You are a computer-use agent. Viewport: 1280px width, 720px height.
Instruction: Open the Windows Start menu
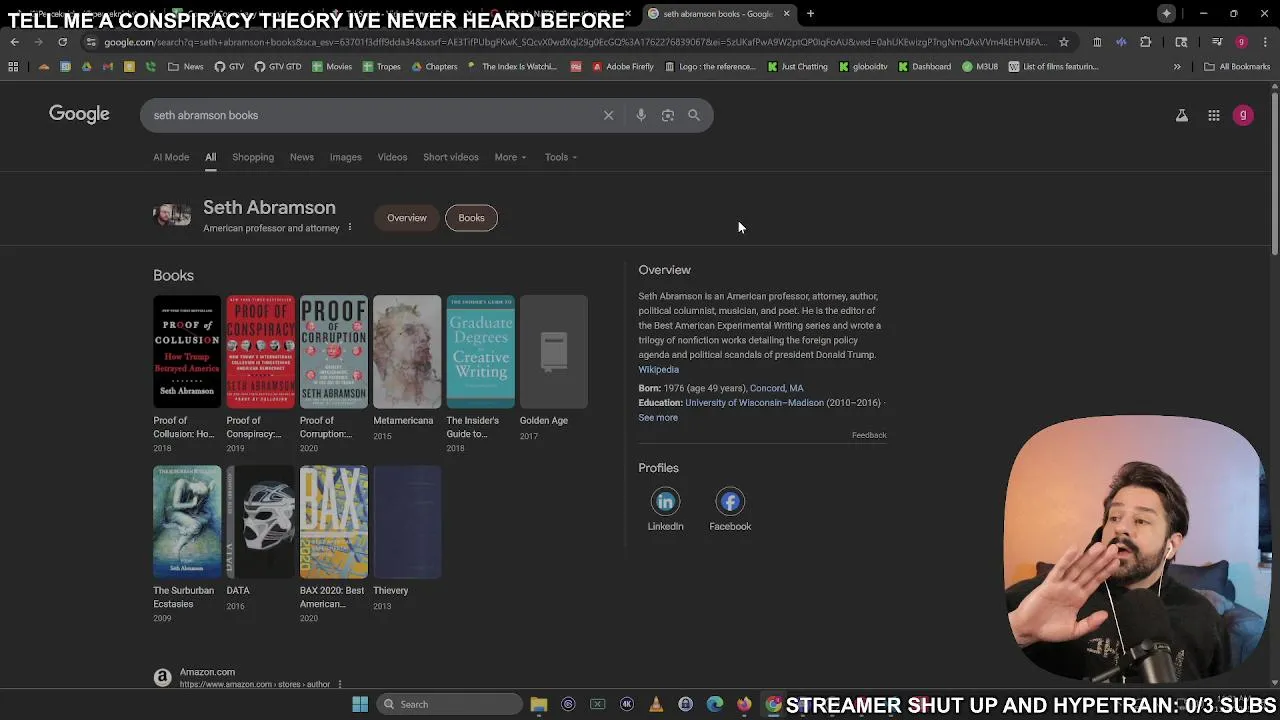360,704
